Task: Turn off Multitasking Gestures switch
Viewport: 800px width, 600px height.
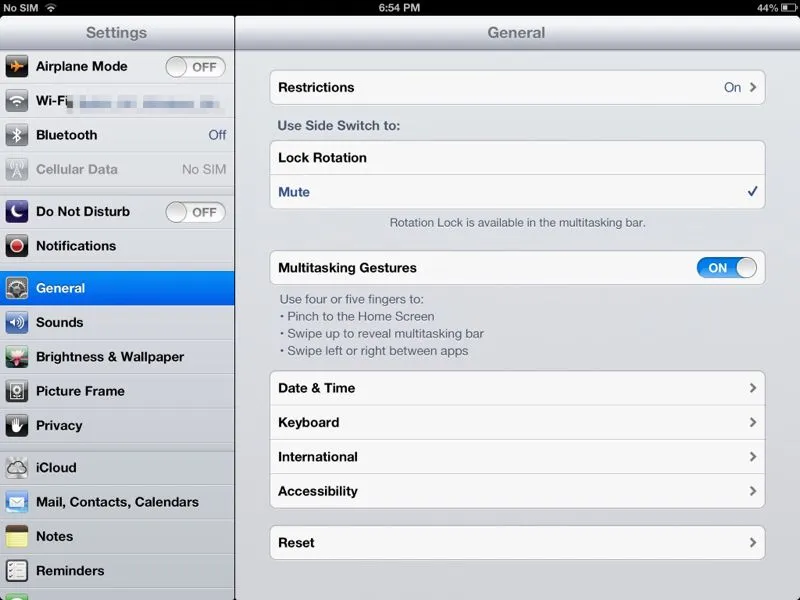Action: 726,268
